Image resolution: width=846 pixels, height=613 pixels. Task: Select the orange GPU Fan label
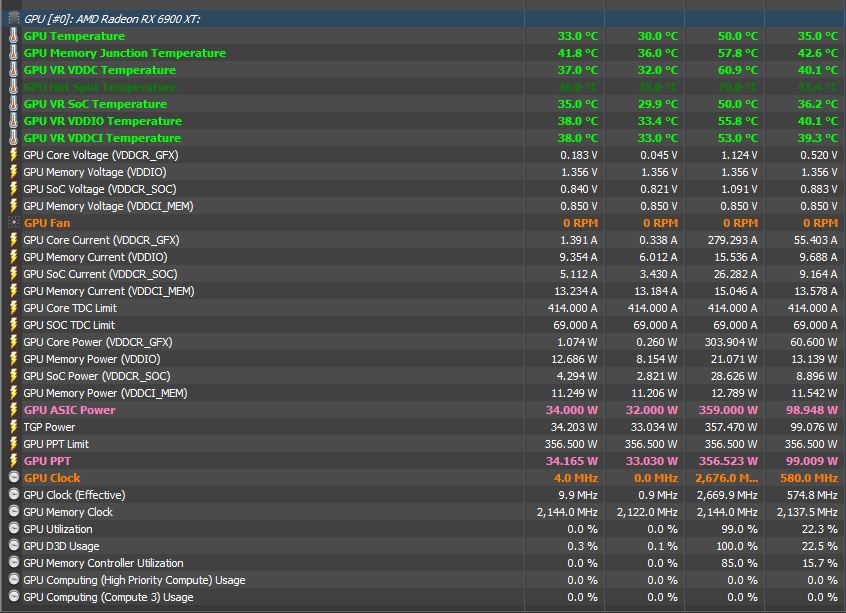pyautogui.click(x=47, y=223)
